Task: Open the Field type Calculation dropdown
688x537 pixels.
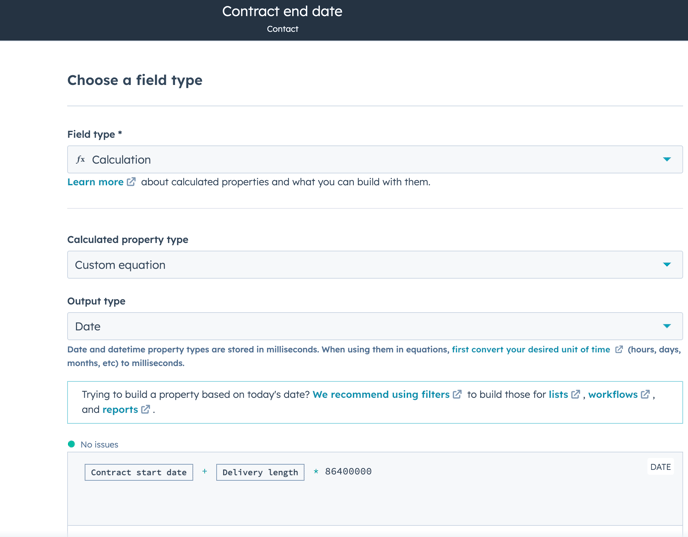Action: (x=375, y=159)
